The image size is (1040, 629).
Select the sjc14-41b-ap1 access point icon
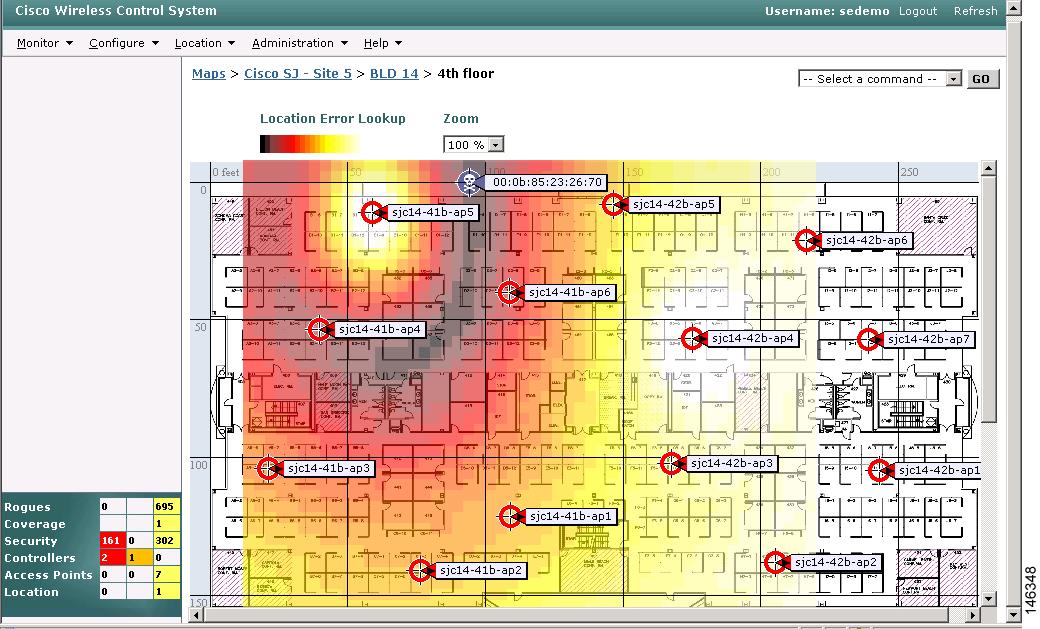point(511,516)
